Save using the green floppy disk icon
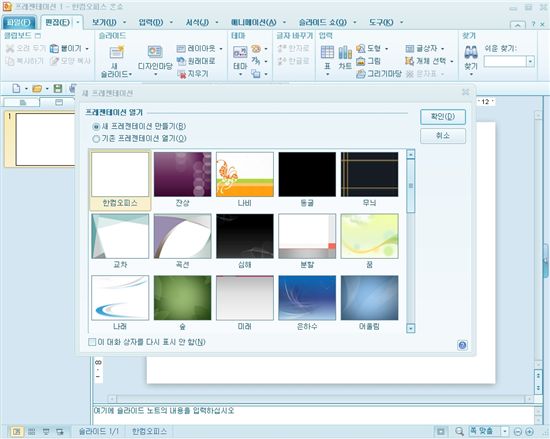This screenshot has height=439, width=550. (58, 88)
